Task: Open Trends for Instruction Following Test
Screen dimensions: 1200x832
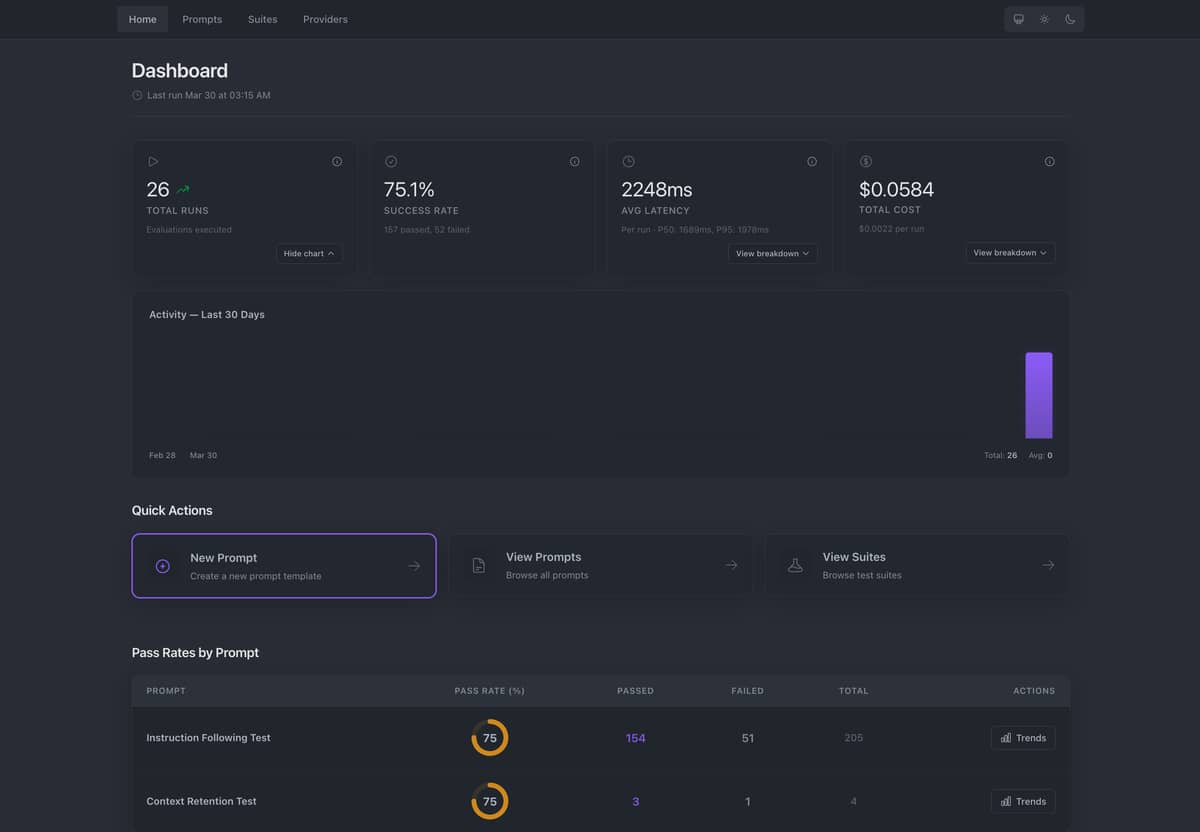Action: [1023, 738]
